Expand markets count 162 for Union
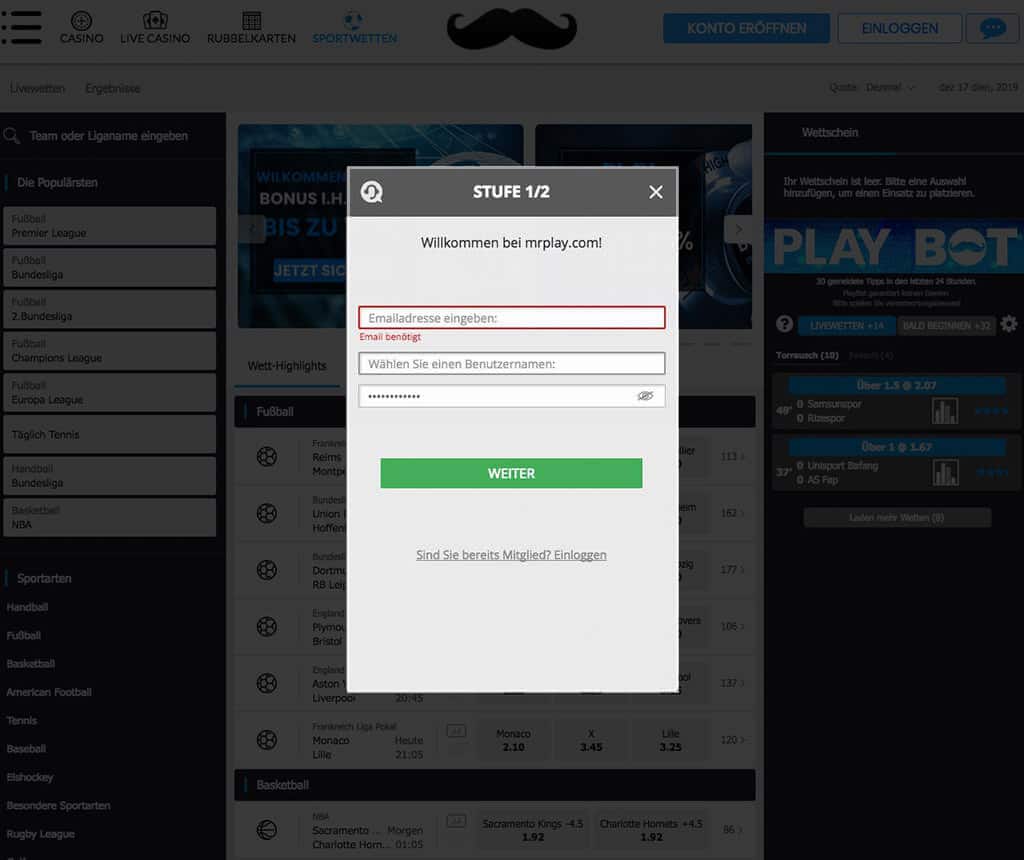 tap(732, 513)
